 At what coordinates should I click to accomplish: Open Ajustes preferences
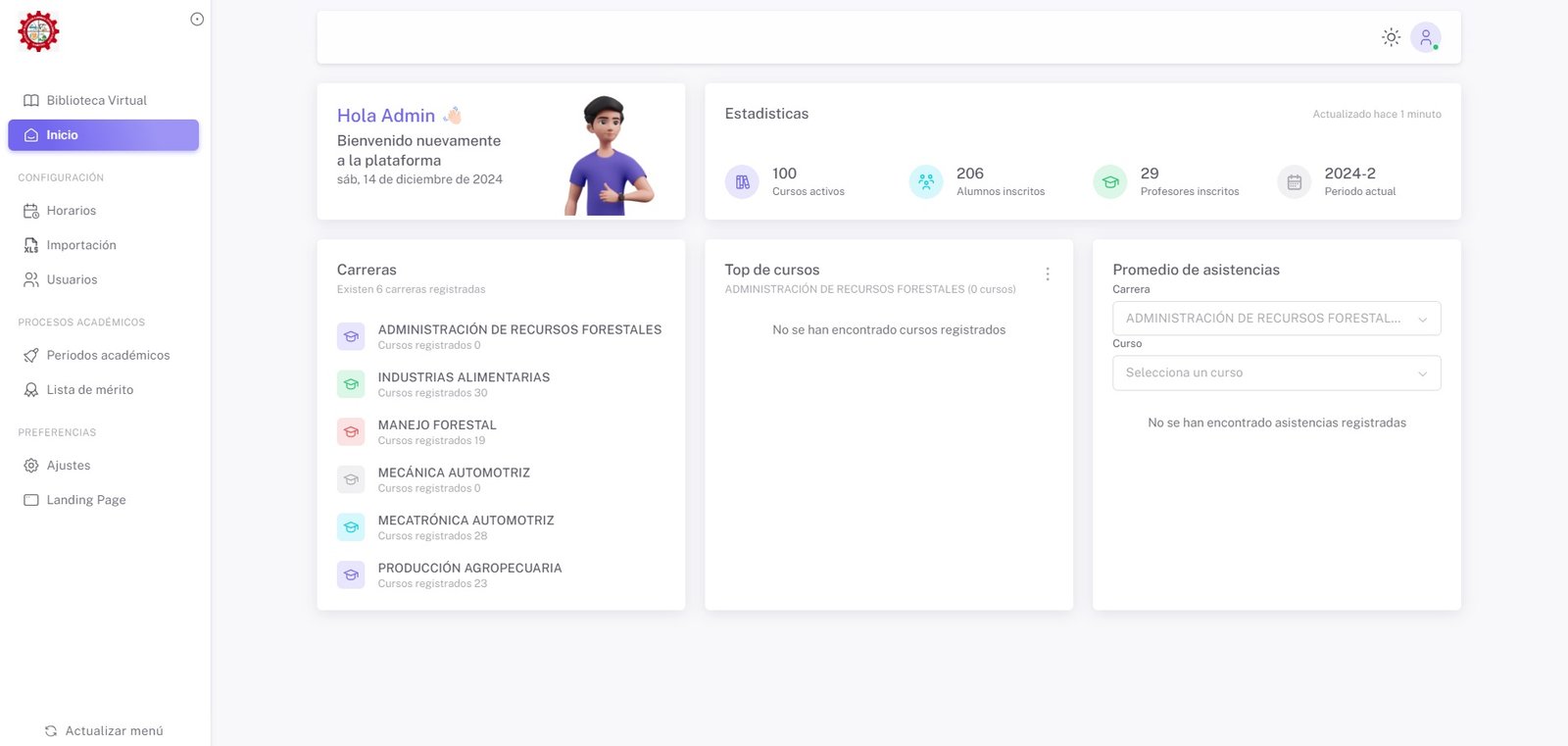pyautogui.click(x=104, y=466)
